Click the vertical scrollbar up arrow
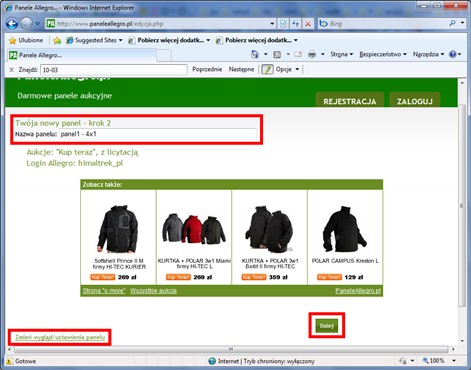This screenshot has width=471, height=370. click(x=462, y=83)
